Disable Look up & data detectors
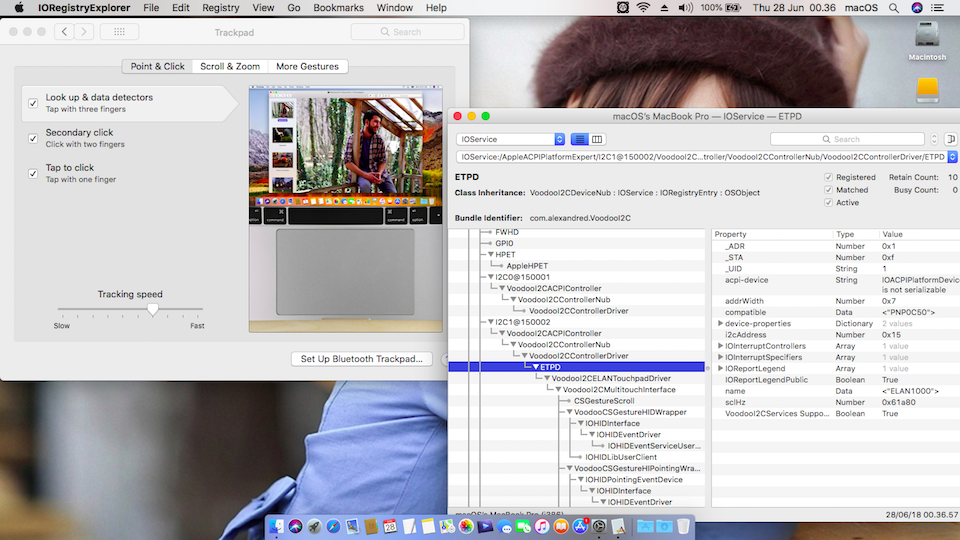 coord(33,102)
